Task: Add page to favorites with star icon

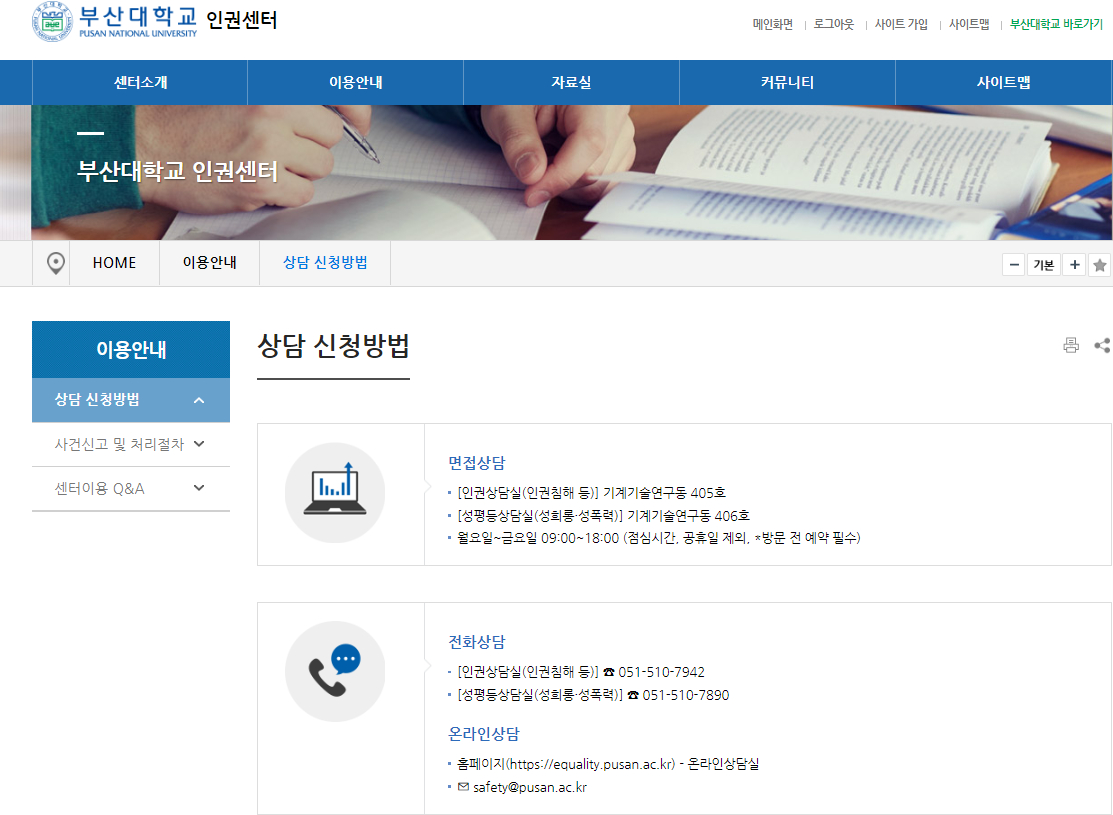Action: [x=1100, y=265]
